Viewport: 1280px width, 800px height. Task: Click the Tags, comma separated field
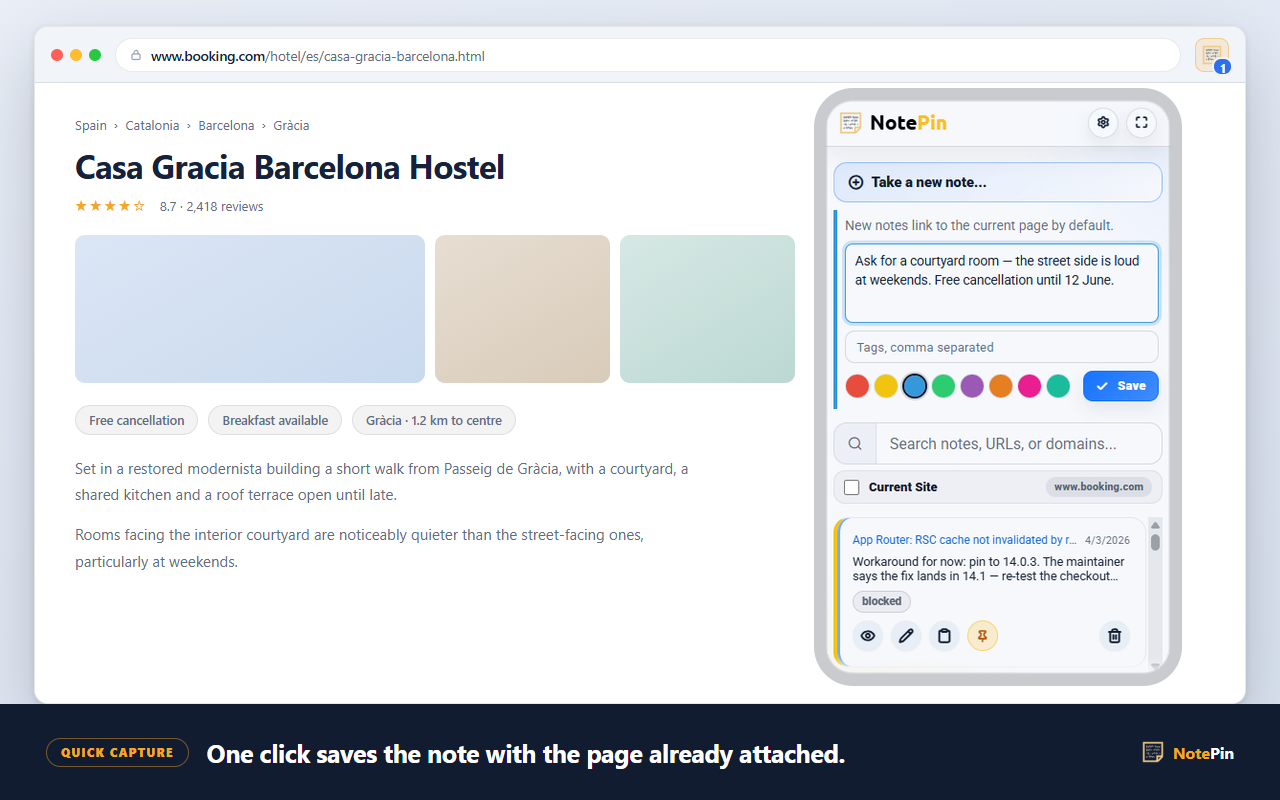pyautogui.click(x=1001, y=347)
